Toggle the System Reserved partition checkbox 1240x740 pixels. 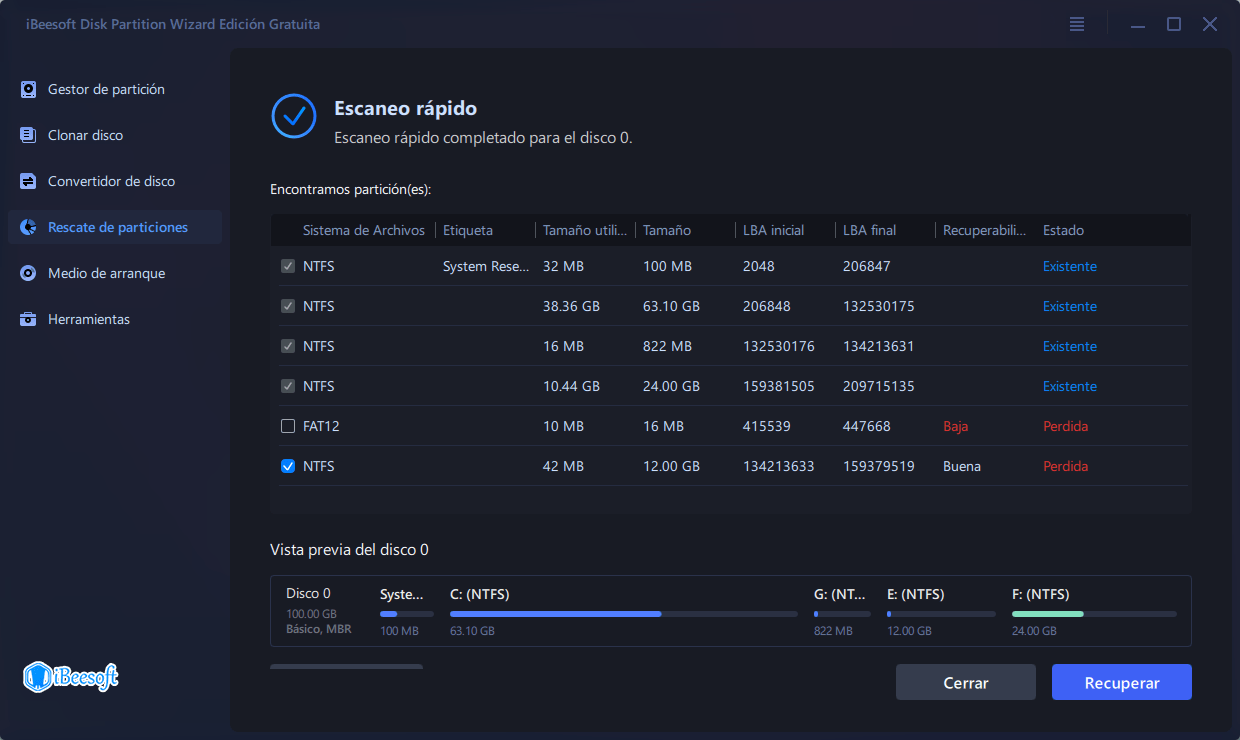coord(288,267)
